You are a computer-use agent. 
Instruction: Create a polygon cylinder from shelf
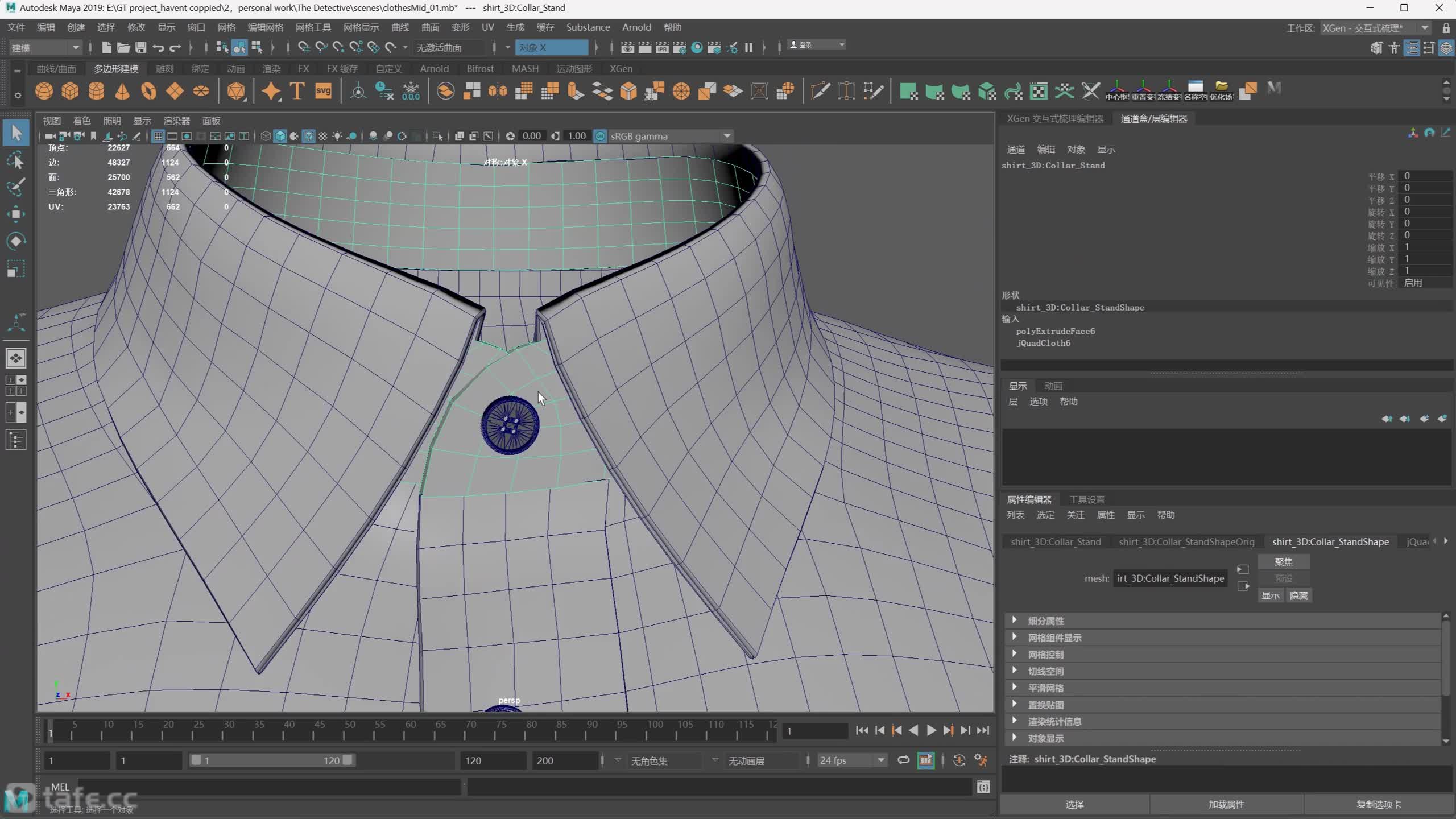point(96,91)
